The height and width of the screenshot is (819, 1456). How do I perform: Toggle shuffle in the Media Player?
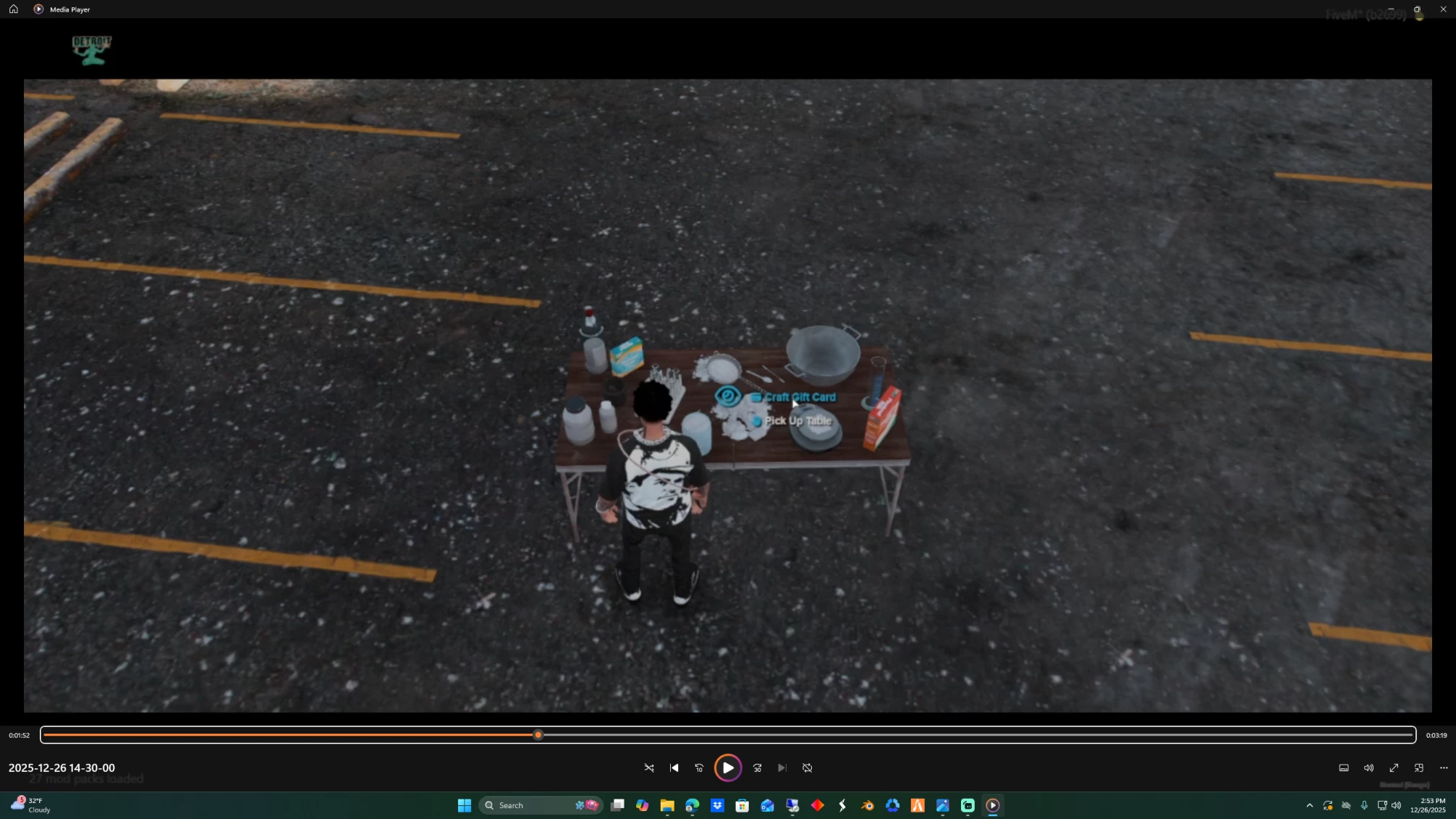(649, 768)
